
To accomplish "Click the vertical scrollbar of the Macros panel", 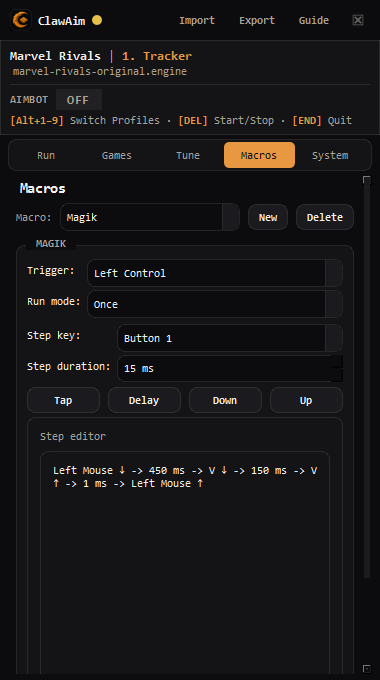I will click(367, 382).
